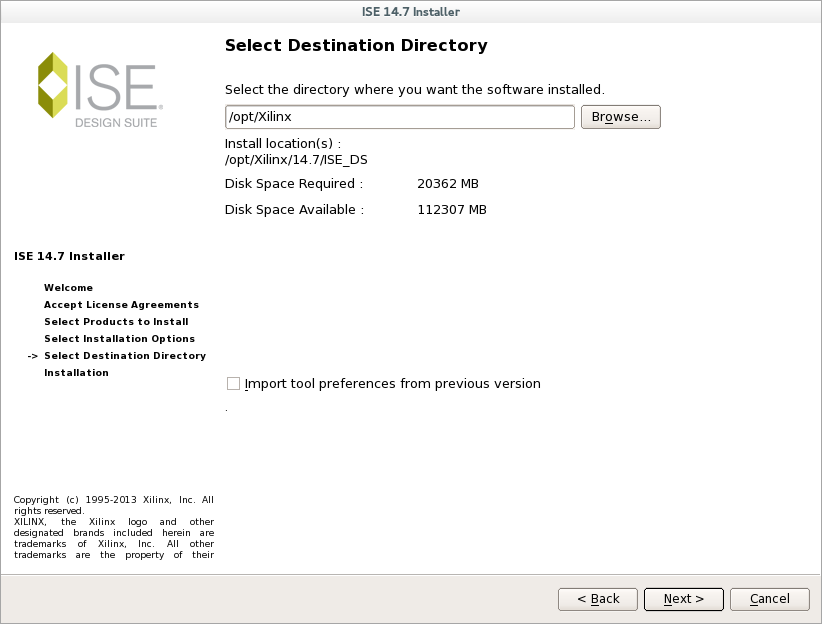
Task: Click the Select Destination Directory page heading
Action: (x=356, y=46)
